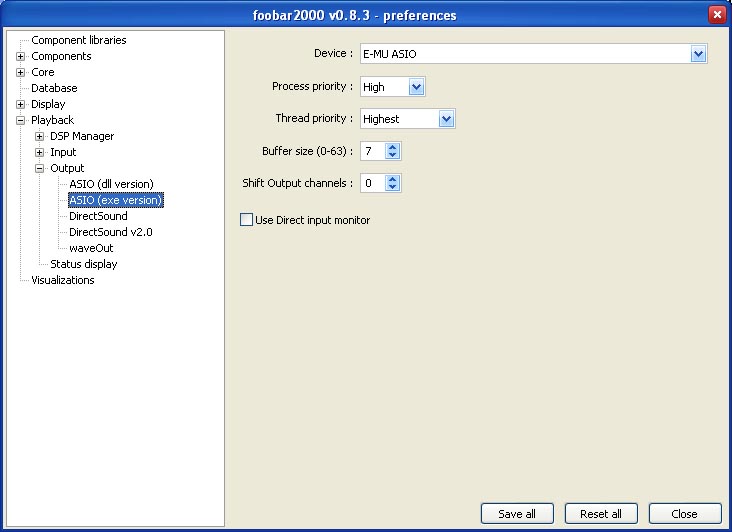Viewport: 732px width, 532px height.
Task: Click the Buffer size value field
Action: pyautogui.click(x=373, y=151)
